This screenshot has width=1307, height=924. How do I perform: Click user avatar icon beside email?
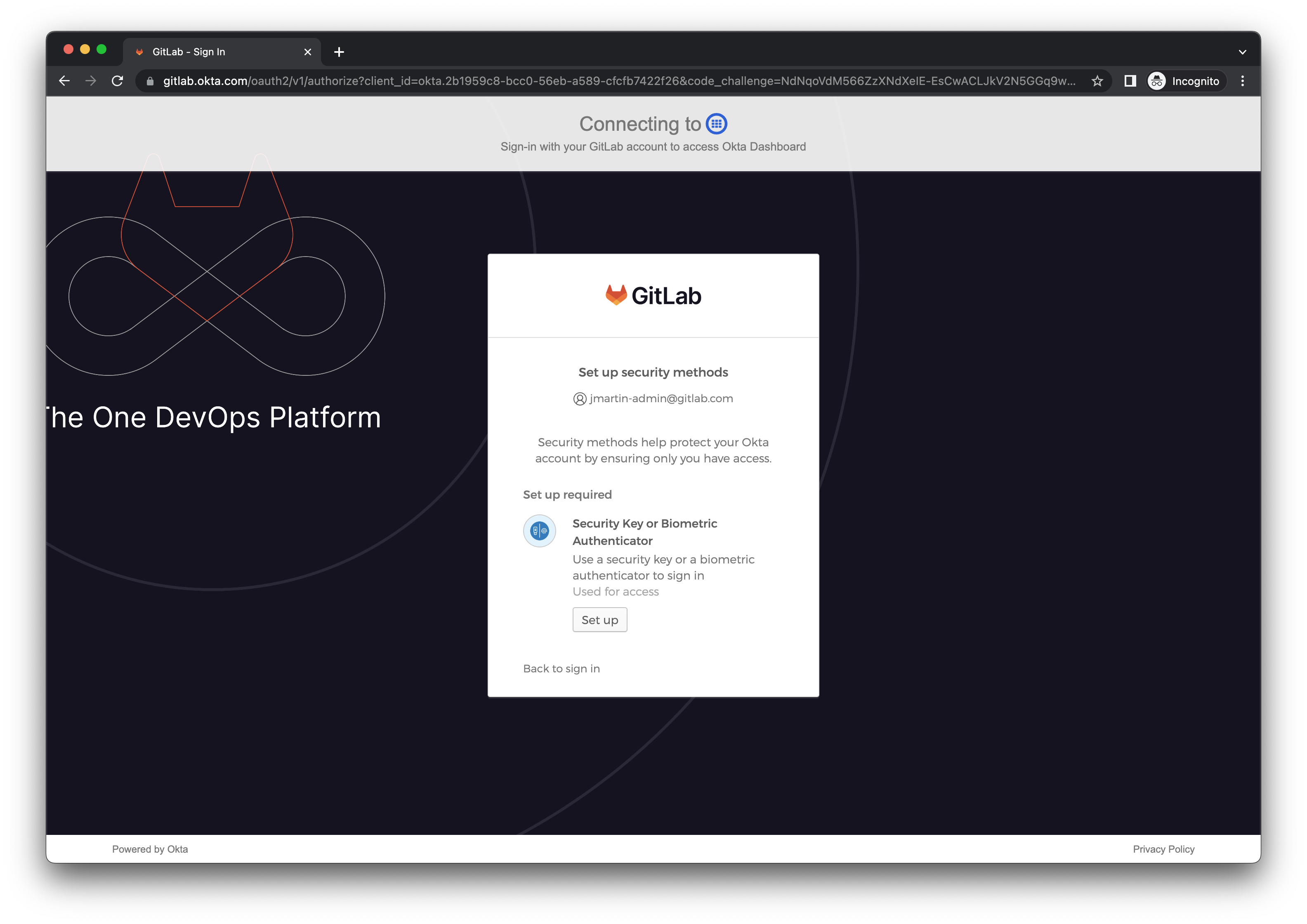pos(580,399)
